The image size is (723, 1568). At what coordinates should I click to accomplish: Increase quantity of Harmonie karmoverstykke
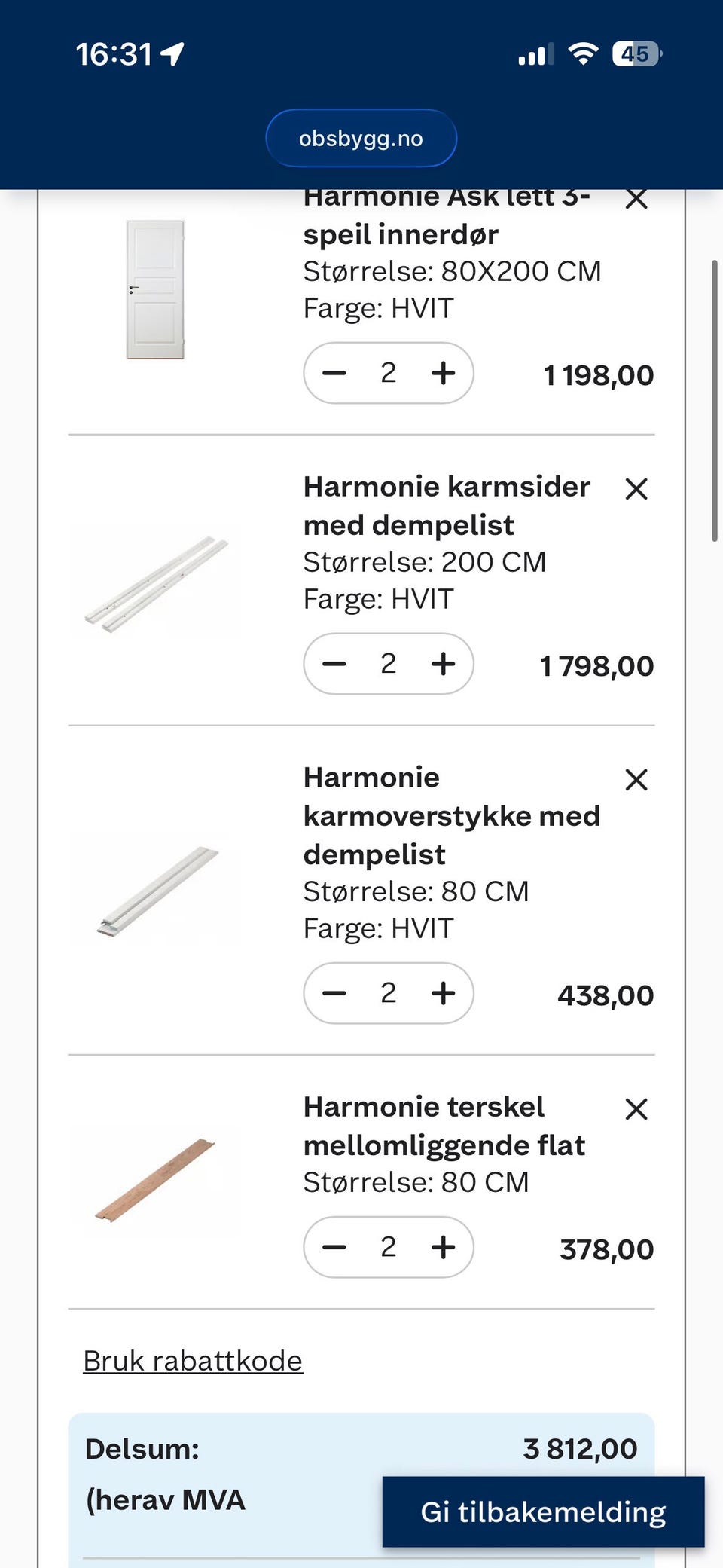point(443,993)
